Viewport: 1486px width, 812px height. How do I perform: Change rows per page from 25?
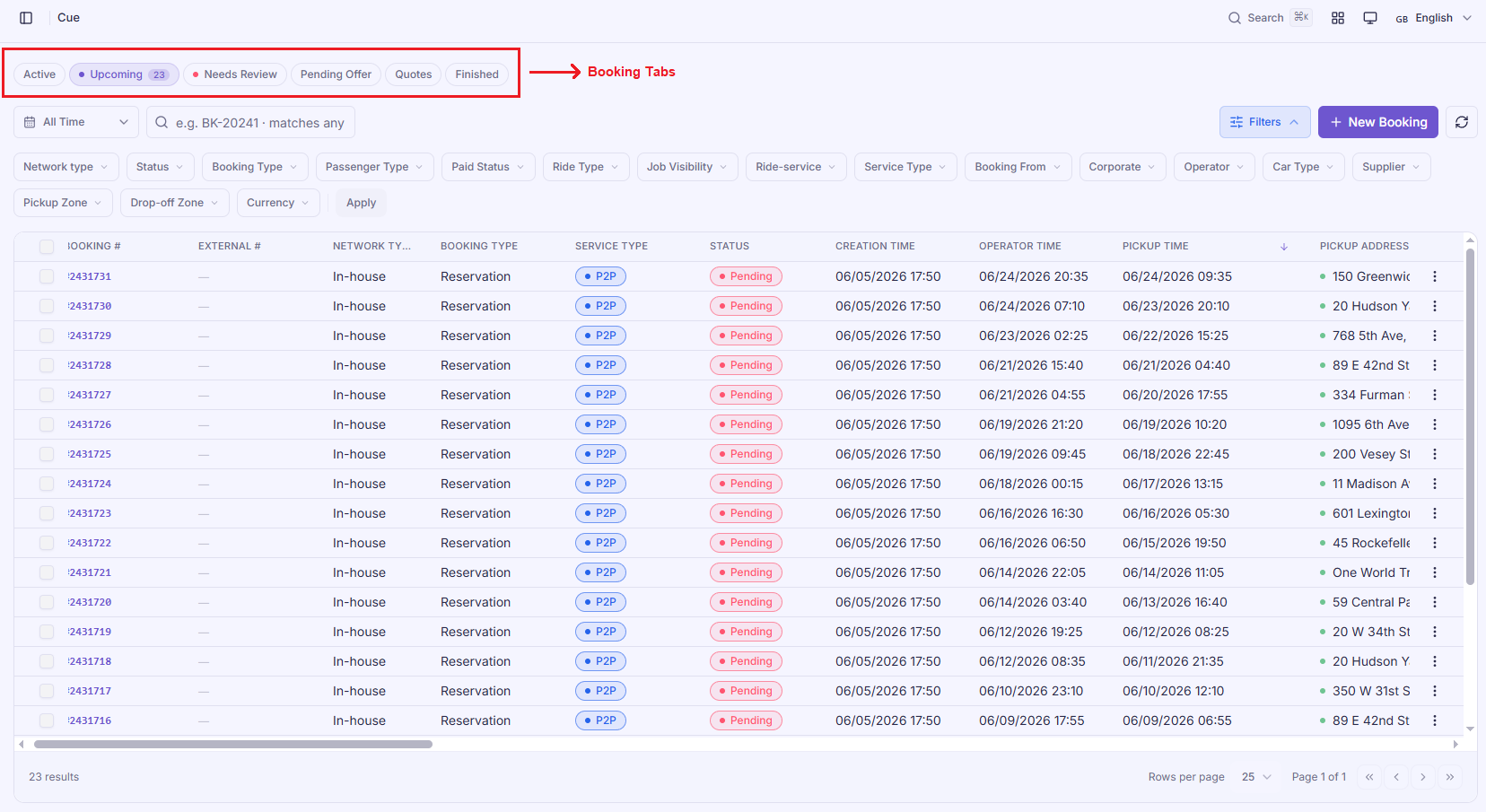click(x=1256, y=777)
